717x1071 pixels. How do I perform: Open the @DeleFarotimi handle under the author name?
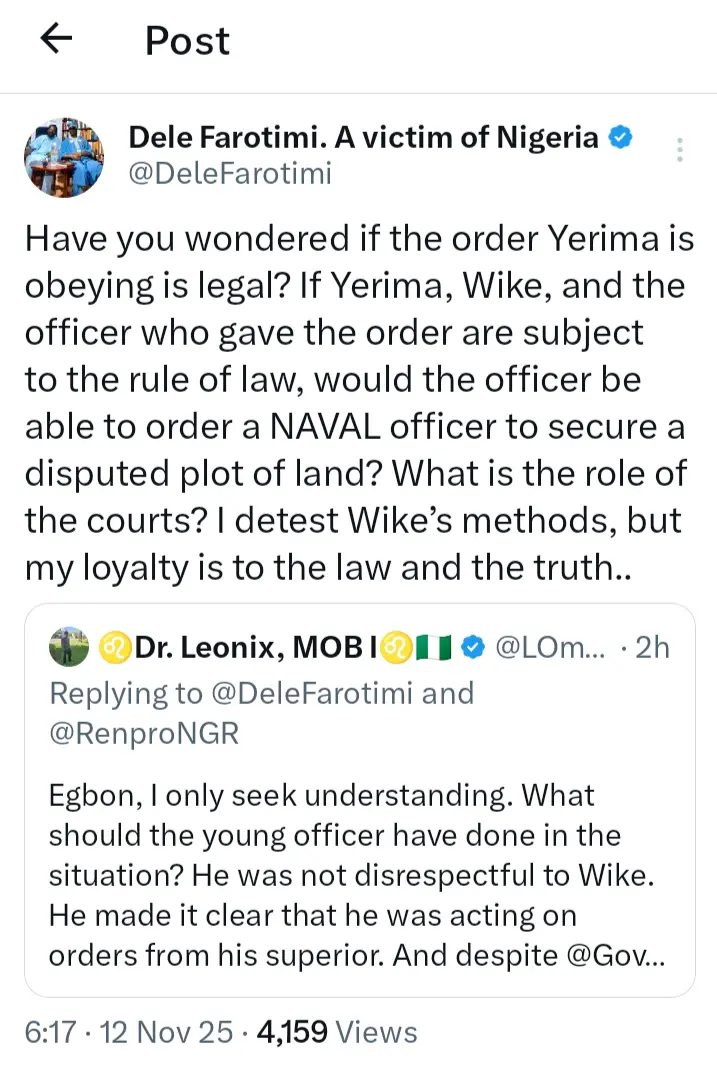tap(230, 175)
